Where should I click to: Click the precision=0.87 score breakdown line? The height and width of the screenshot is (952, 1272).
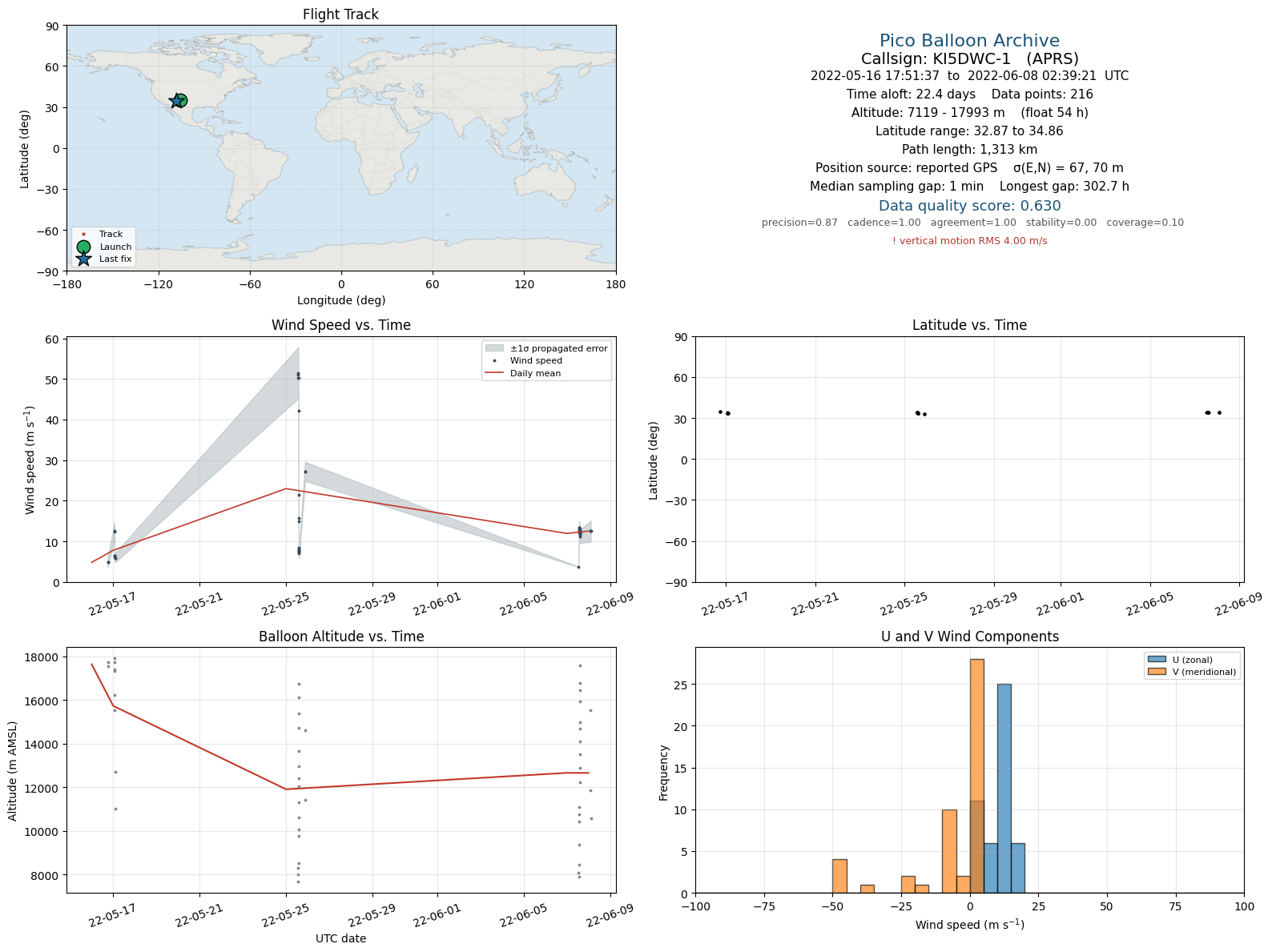[972, 223]
